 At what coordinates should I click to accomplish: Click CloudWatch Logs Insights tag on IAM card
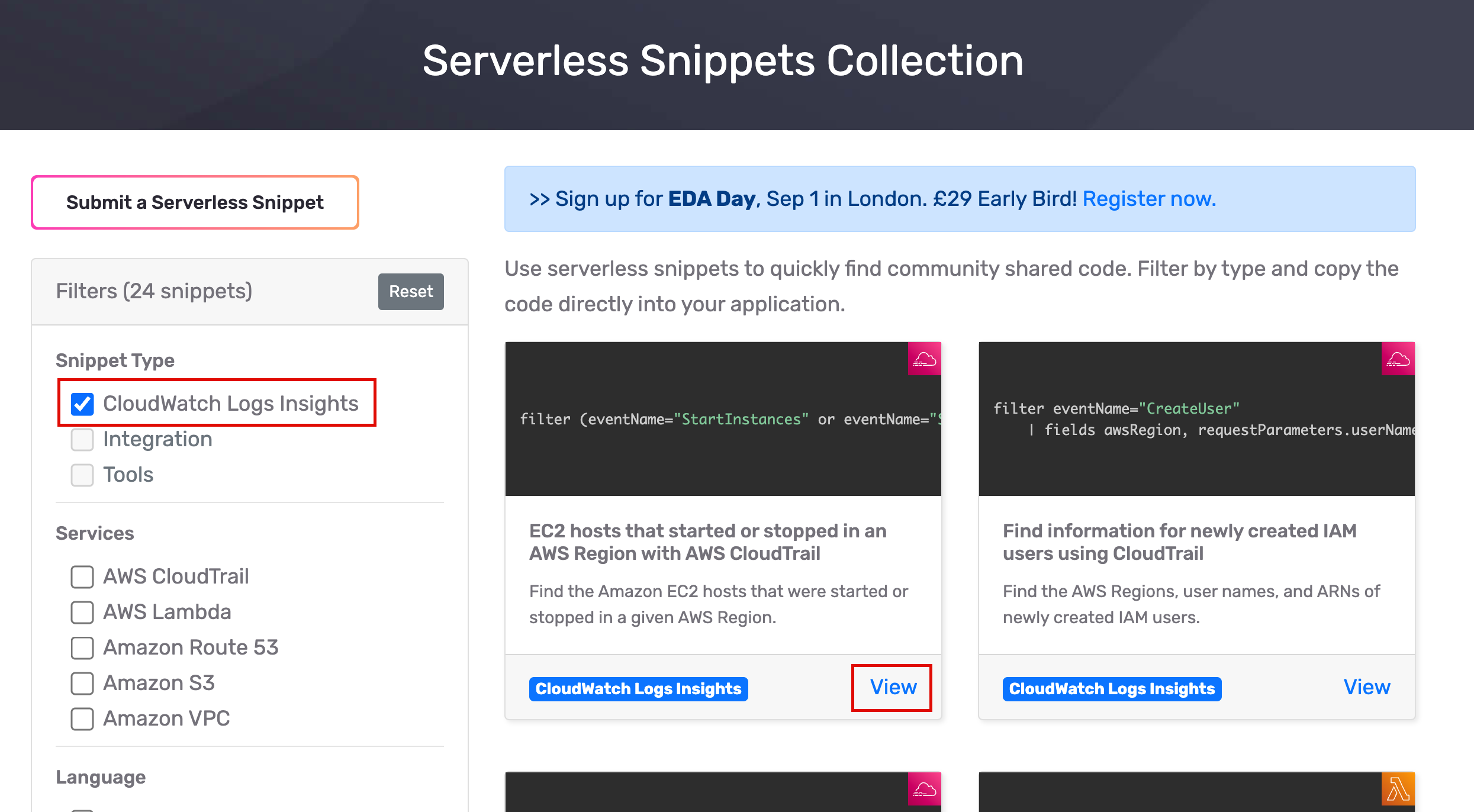[x=1112, y=689]
